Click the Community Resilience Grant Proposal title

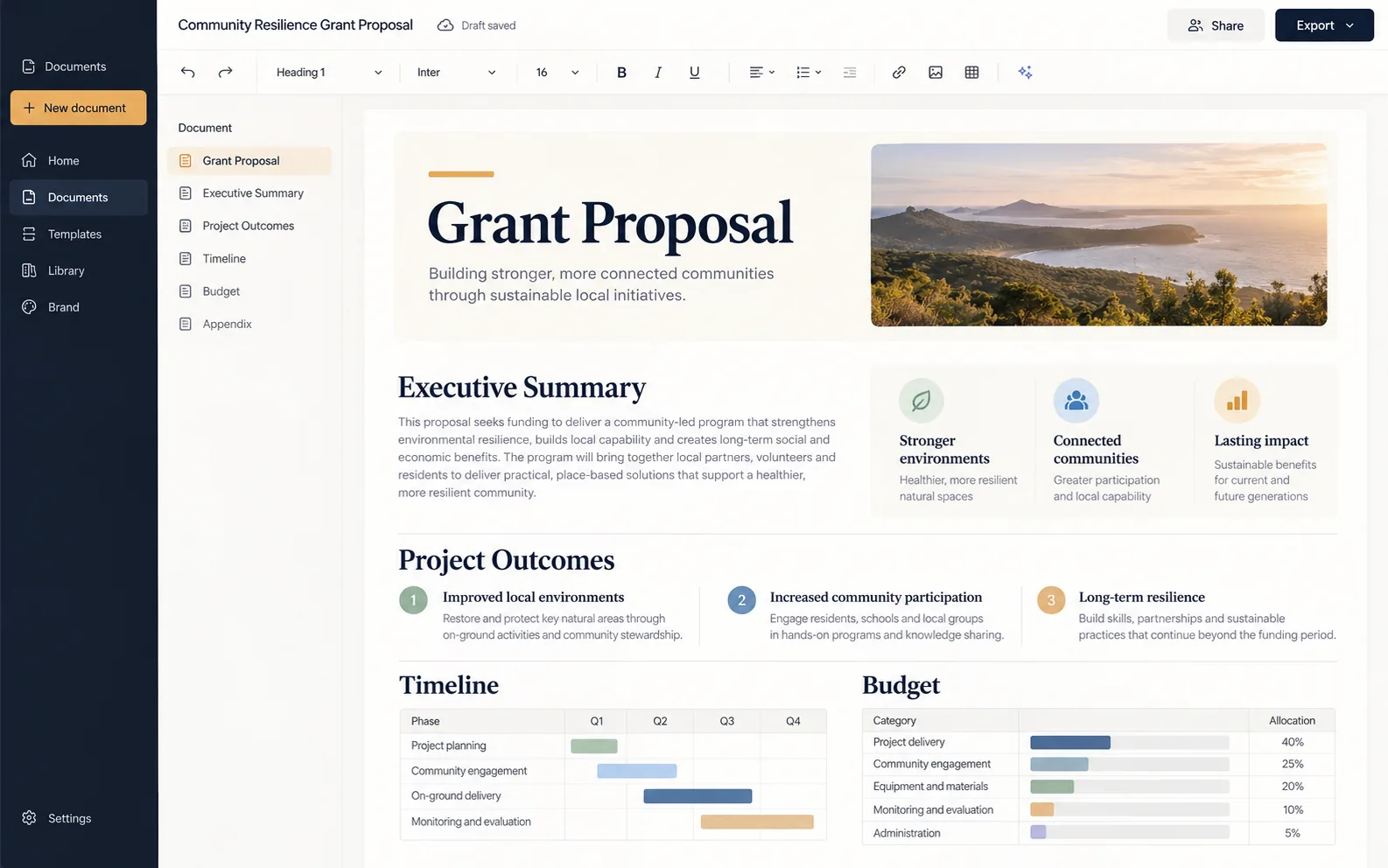point(296,25)
